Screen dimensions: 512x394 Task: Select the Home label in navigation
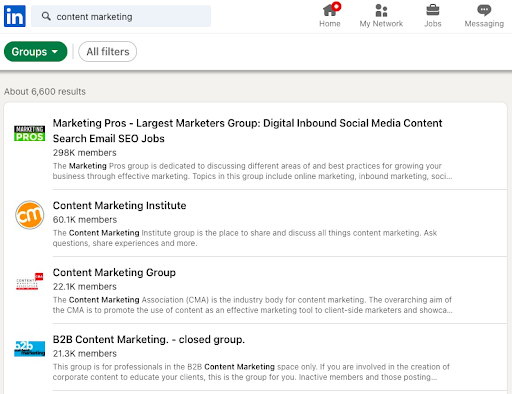[x=330, y=24]
